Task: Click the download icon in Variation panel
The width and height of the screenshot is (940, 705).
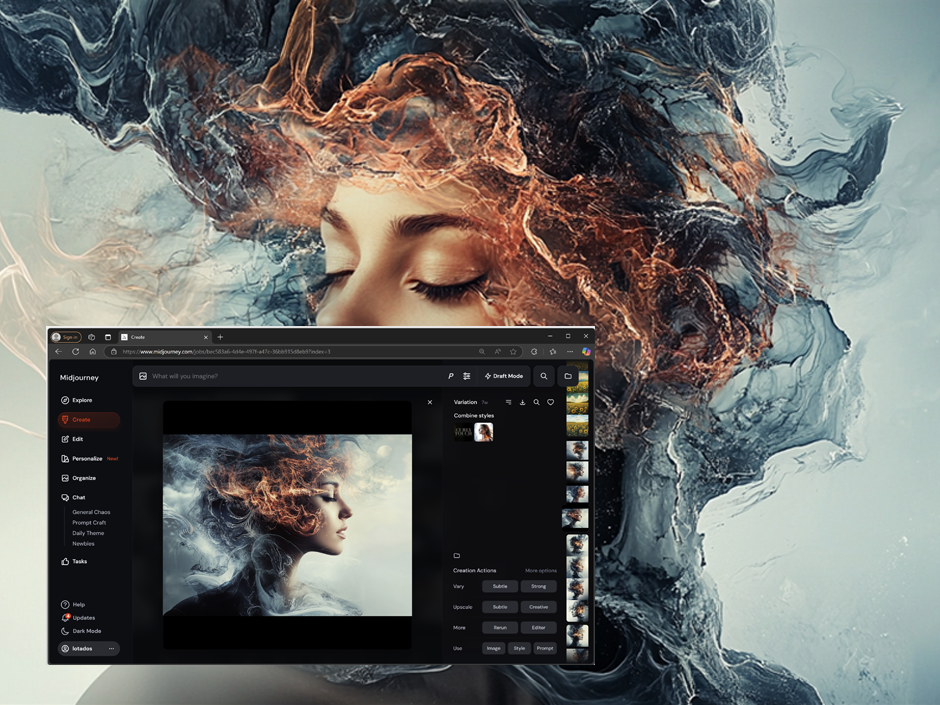Action: (x=522, y=402)
